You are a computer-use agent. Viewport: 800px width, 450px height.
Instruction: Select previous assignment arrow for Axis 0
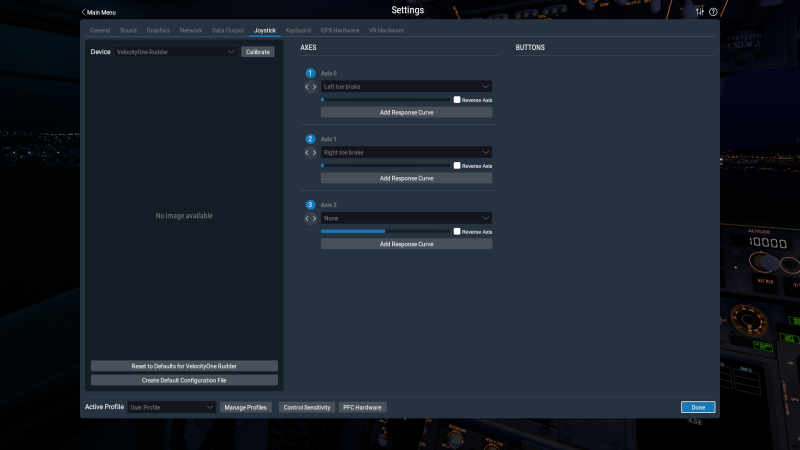[x=307, y=87]
